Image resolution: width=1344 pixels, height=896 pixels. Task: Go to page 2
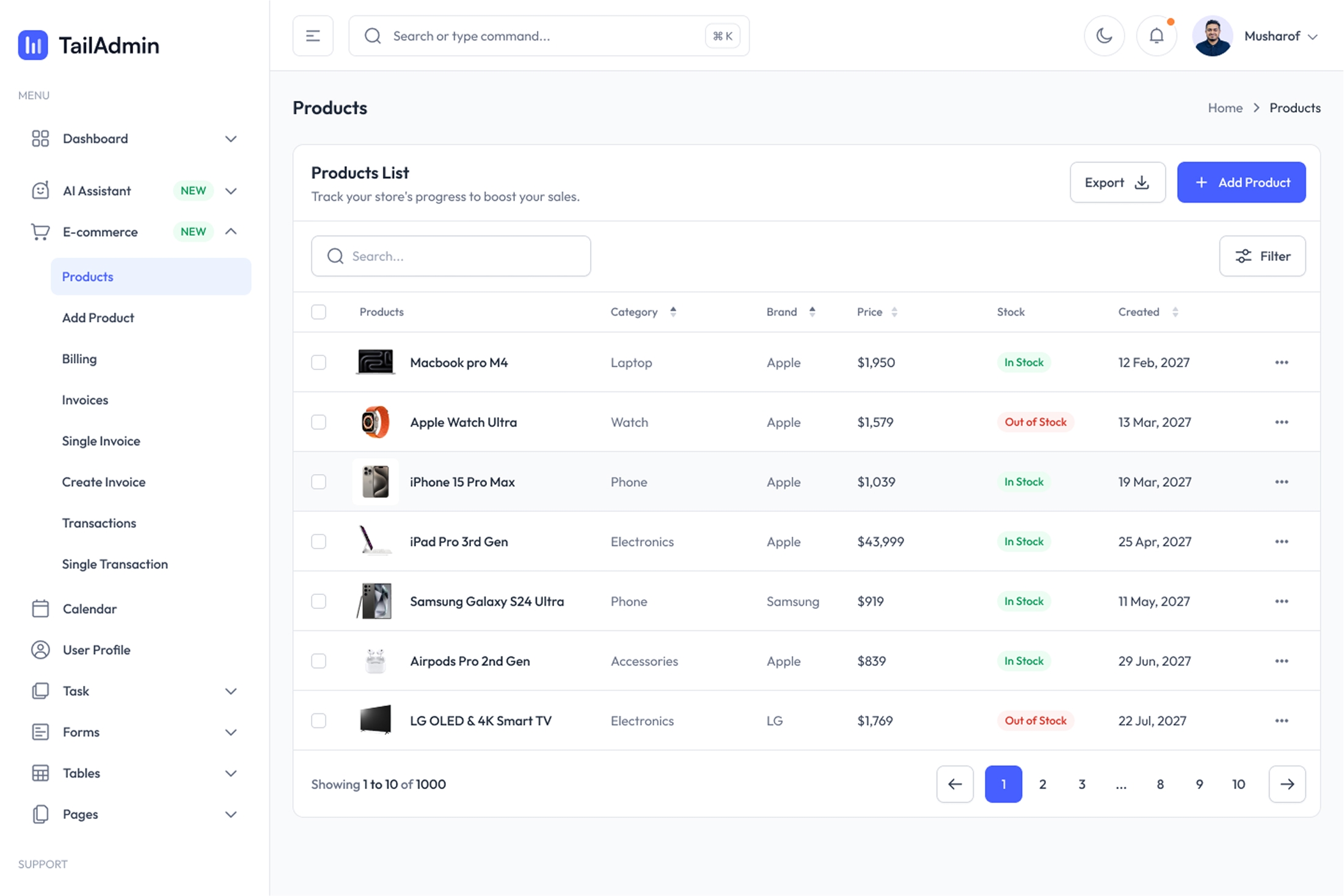point(1043,784)
